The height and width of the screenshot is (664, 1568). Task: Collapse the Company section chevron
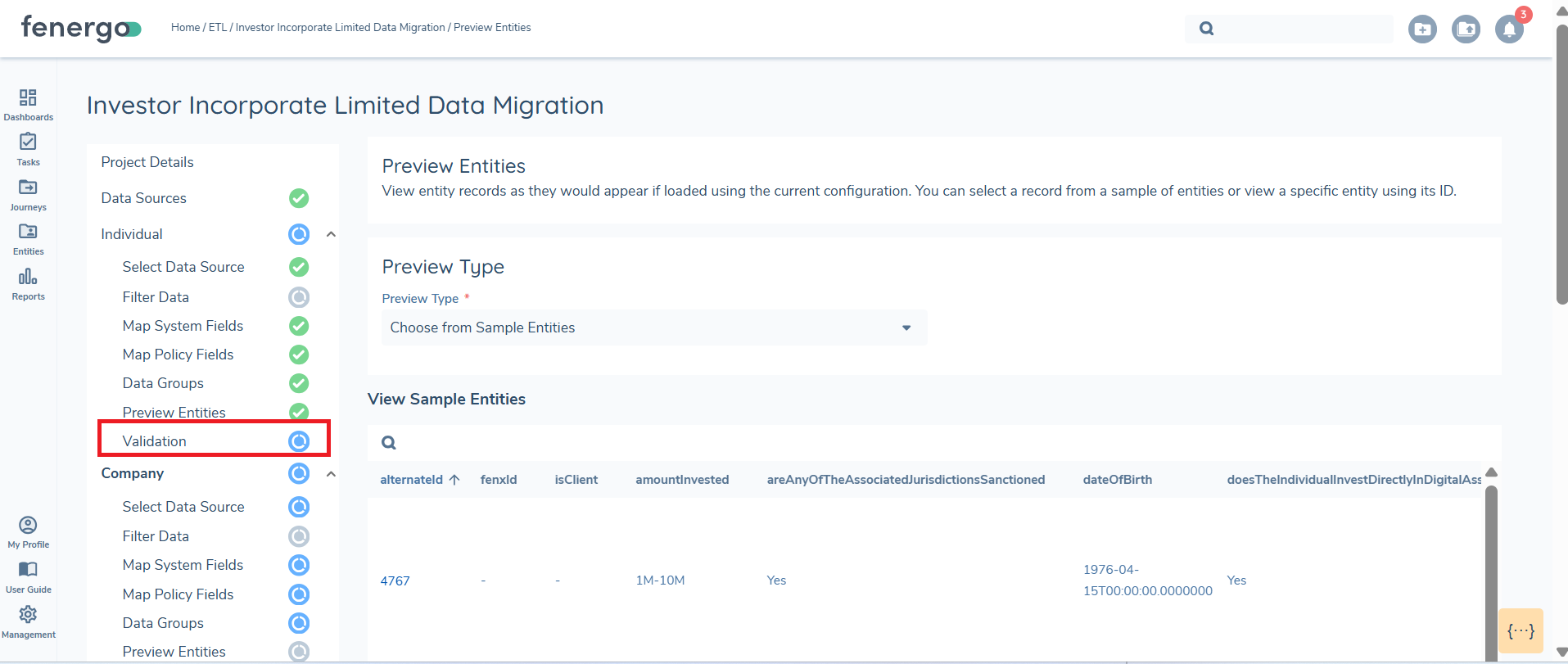tap(331, 474)
